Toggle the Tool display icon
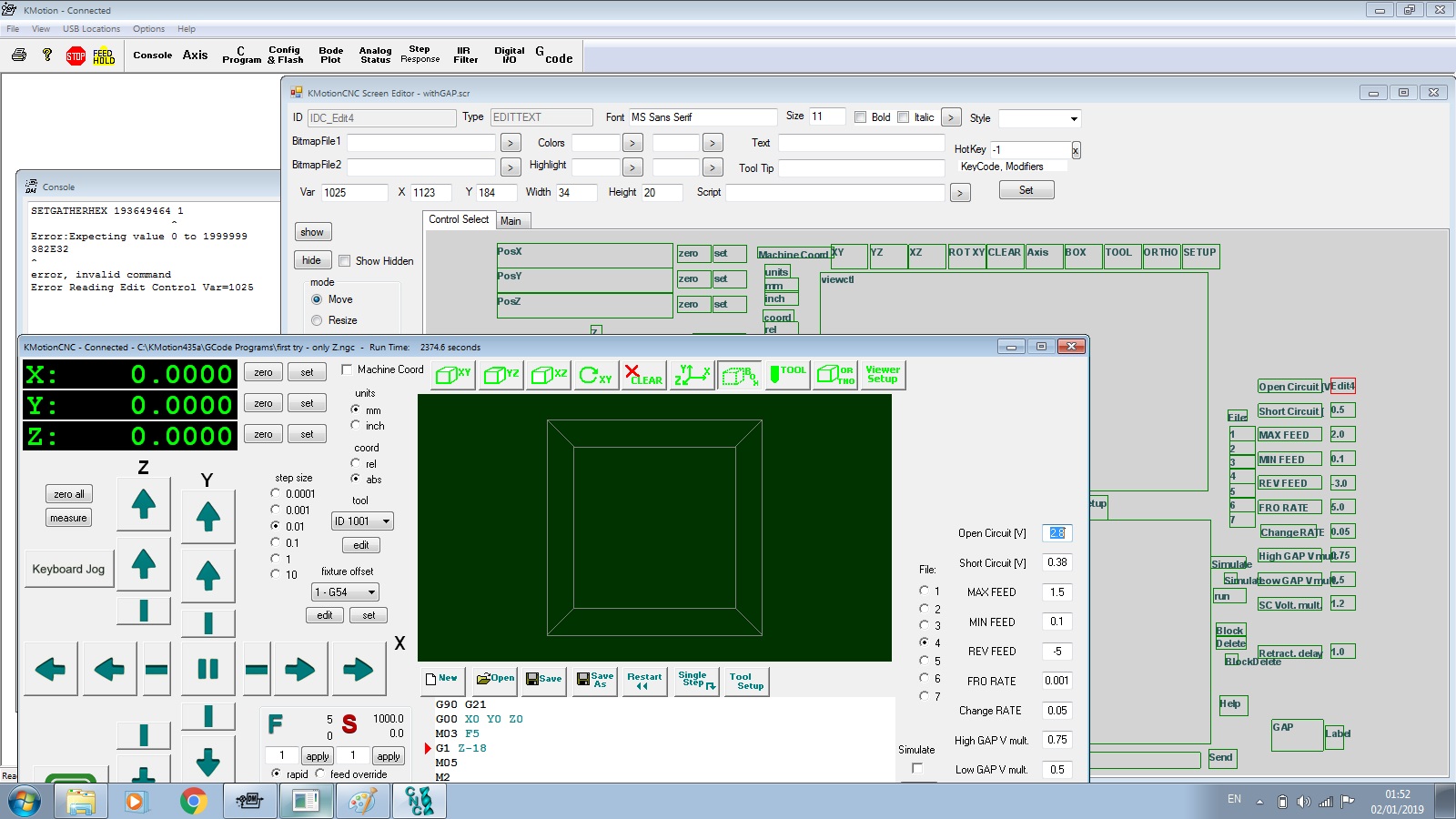This screenshot has width=1456, height=819. tap(787, 374)
